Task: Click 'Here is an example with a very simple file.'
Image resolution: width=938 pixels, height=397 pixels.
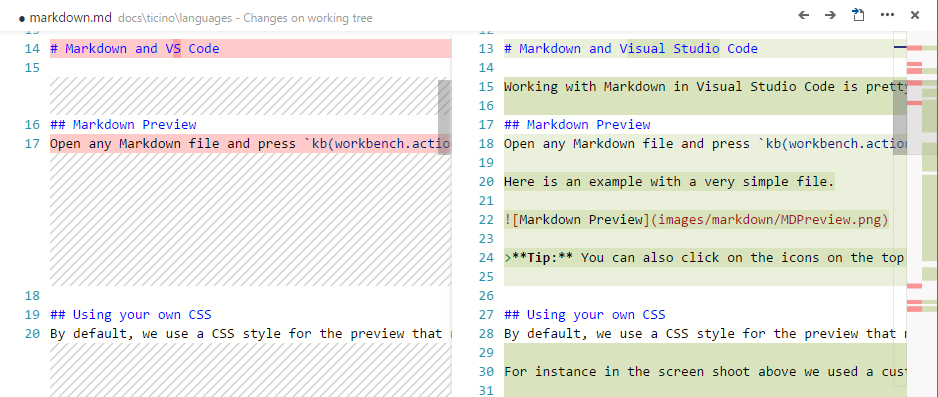Action: [x=669, y=182]
